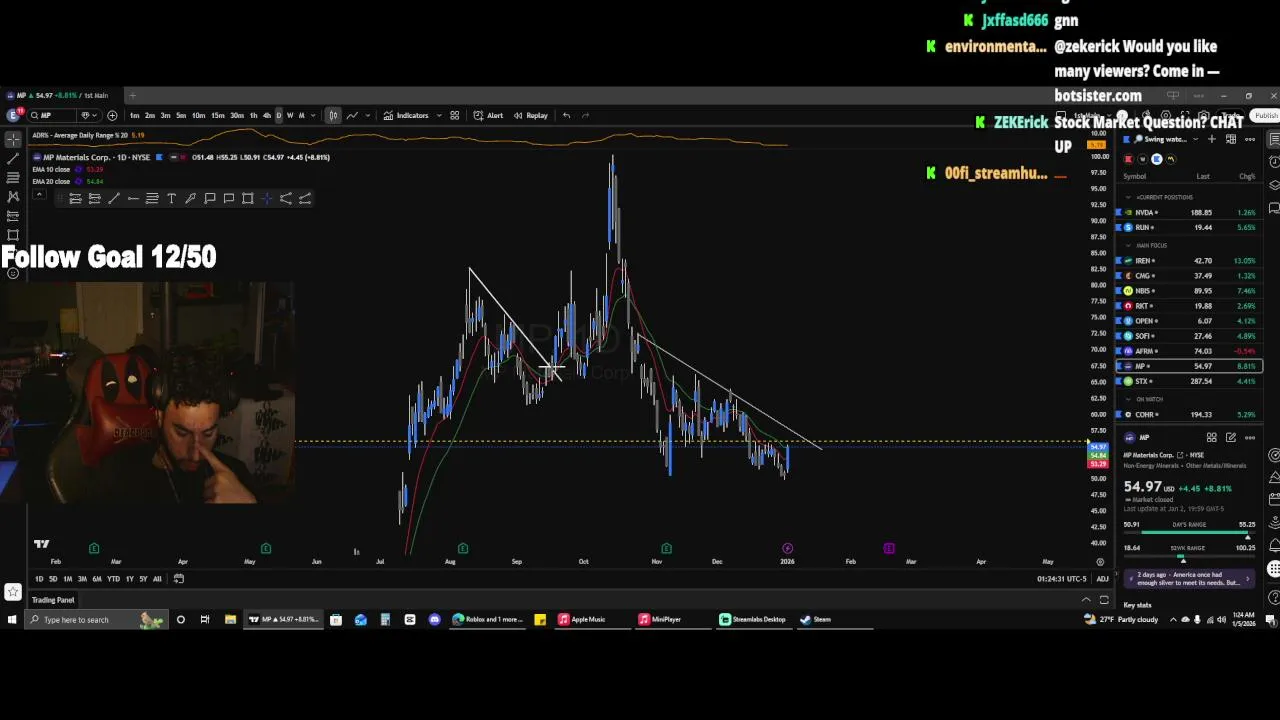Image resolution: width=1280 pixels, height=720 pixels.
Task: Select the red flag color filter
Action: coord(1128,159)
